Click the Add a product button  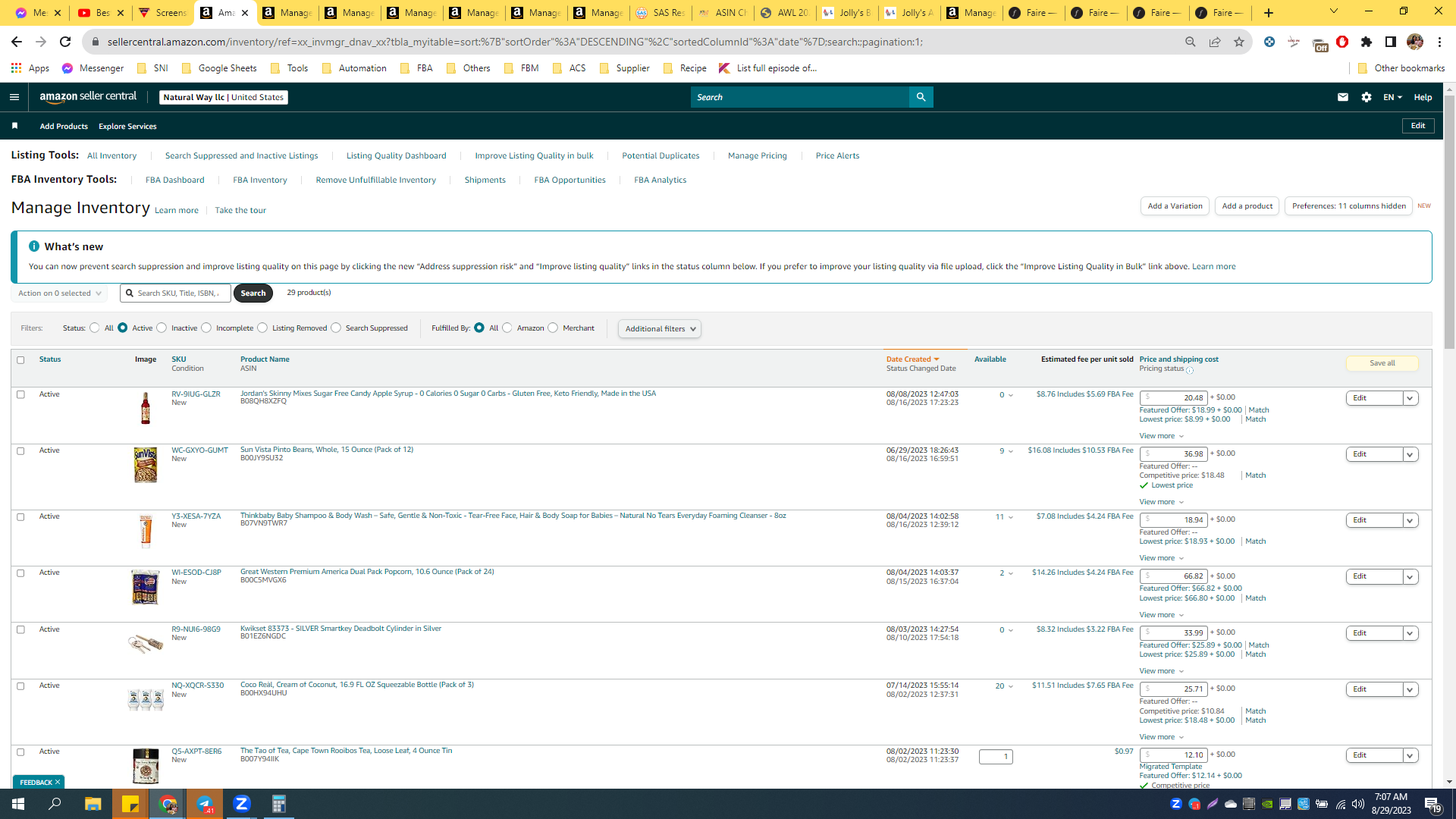coord(1247,206)
